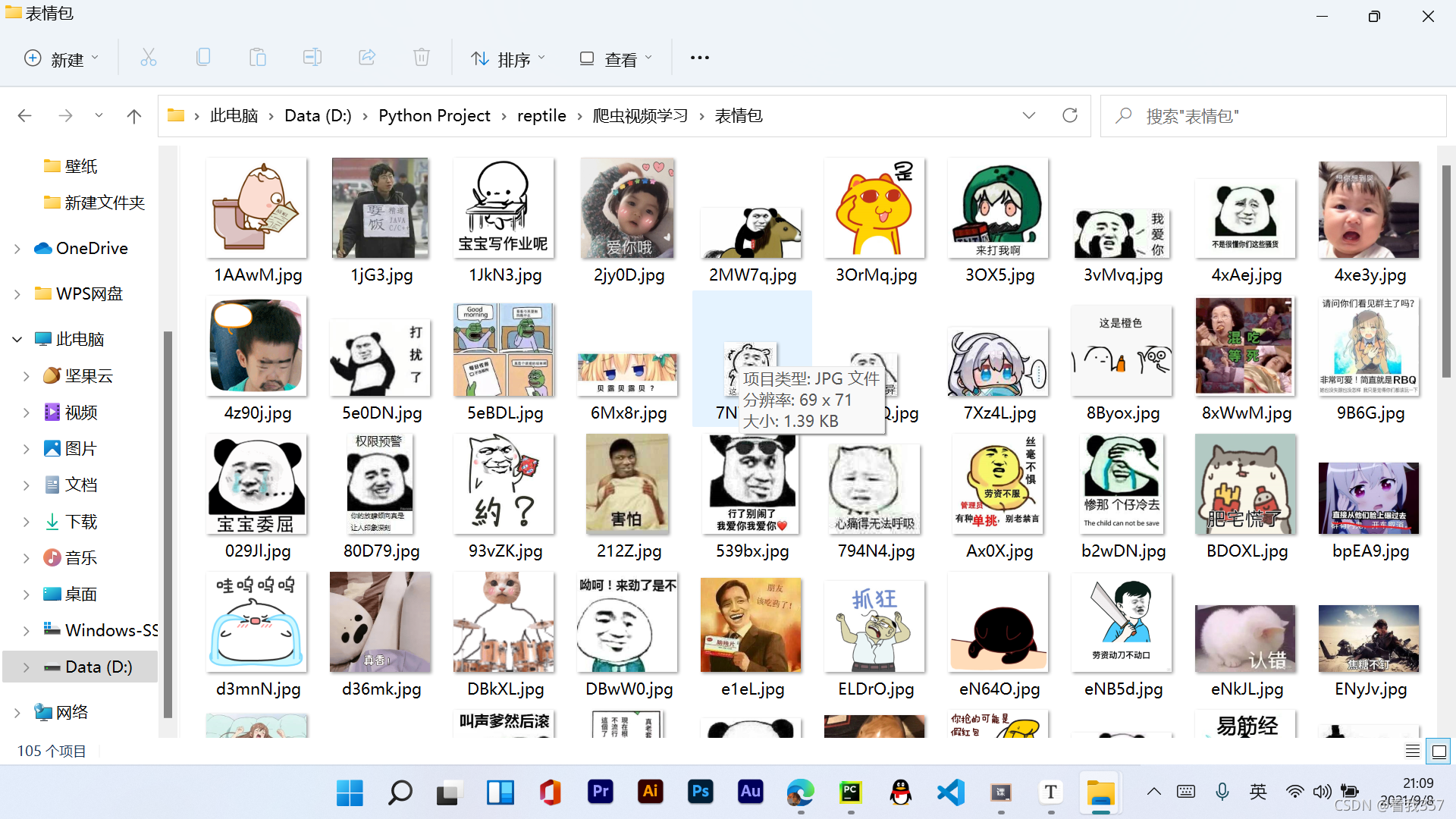Open the 查看 view menu

pos(616,58)
